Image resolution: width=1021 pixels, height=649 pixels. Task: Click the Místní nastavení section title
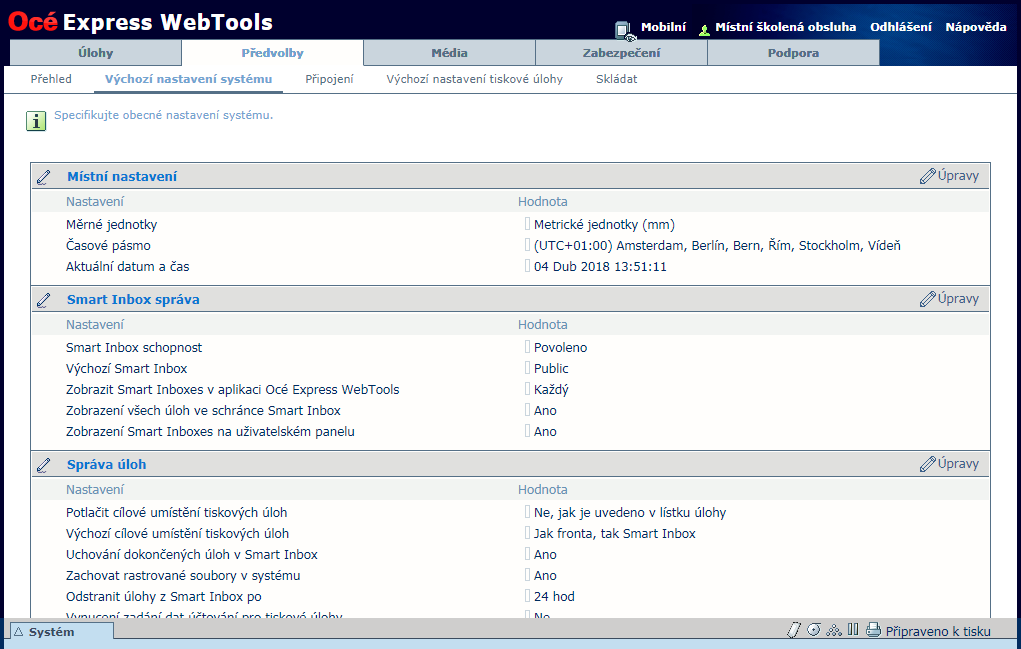(x=122, y=176)
